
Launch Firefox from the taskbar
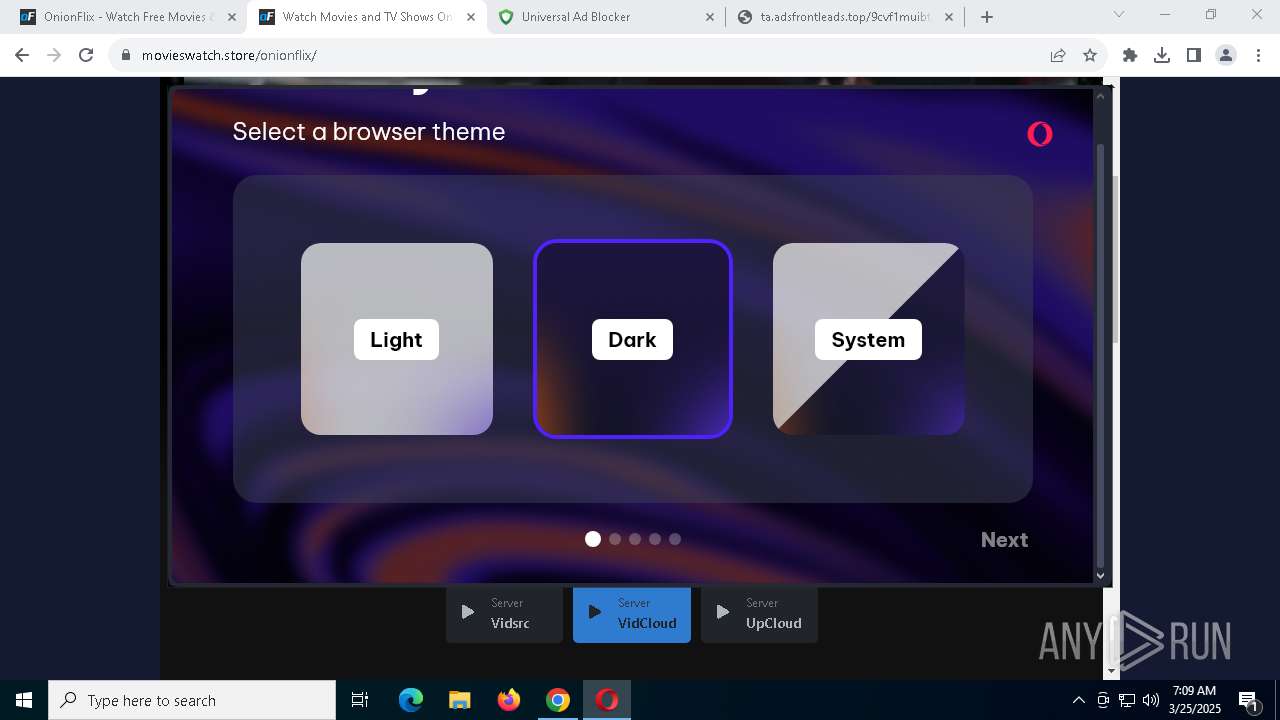pyautogui.click(x=509, y=700)
